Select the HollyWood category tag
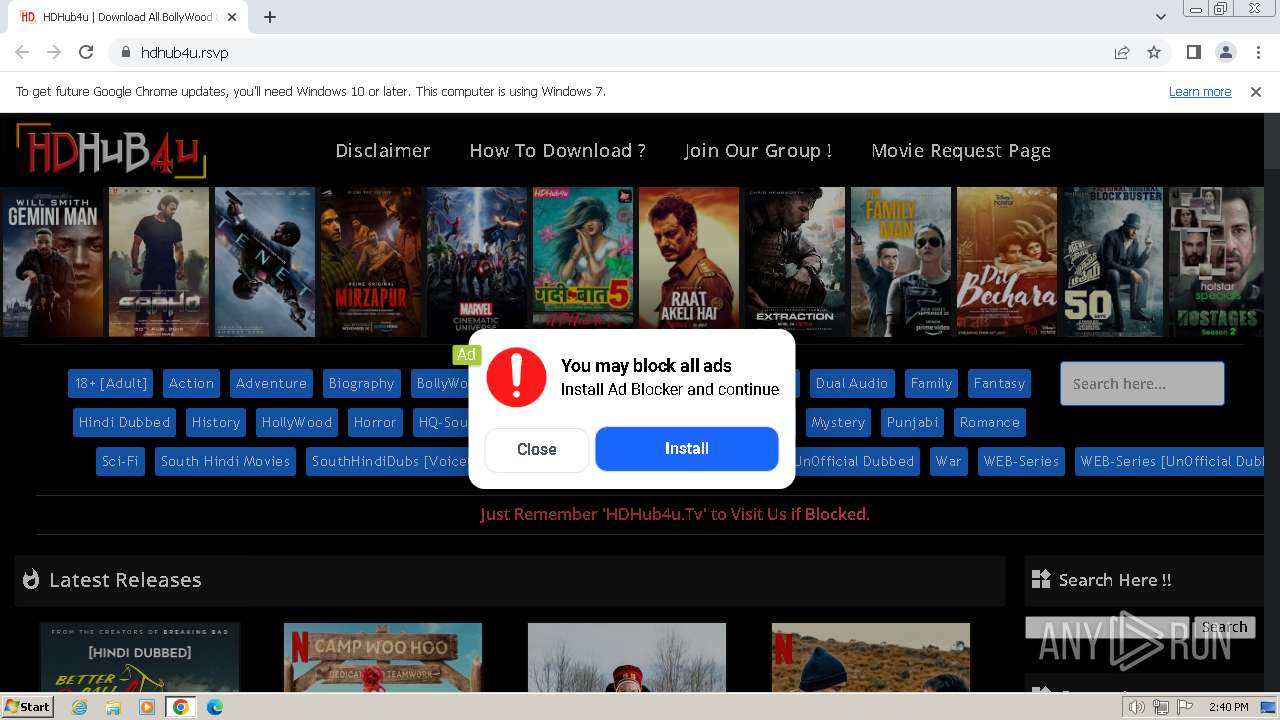 [296, 422]
